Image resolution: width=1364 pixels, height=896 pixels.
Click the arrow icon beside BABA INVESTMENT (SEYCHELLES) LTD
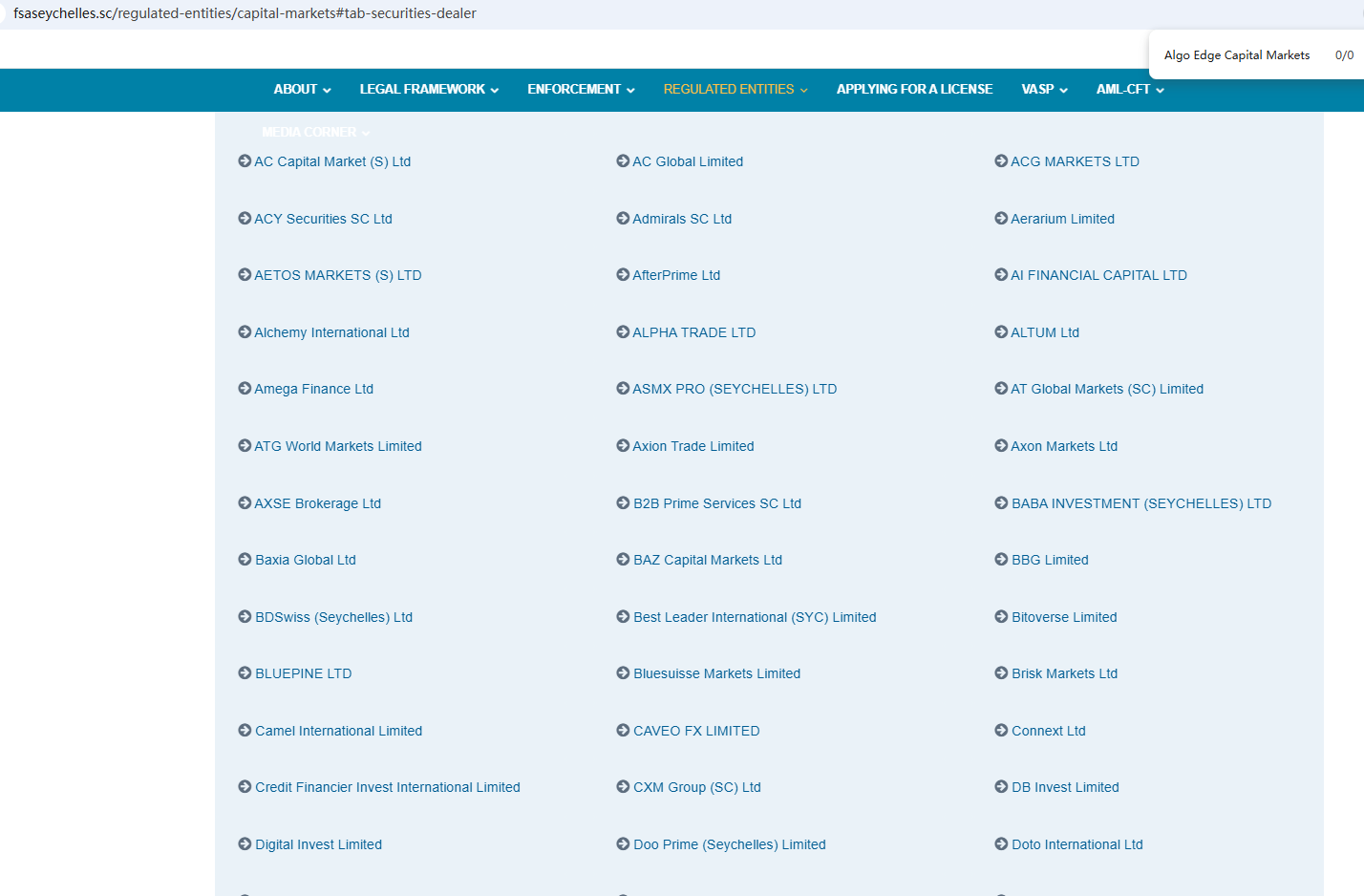(x=1001, y=503)
